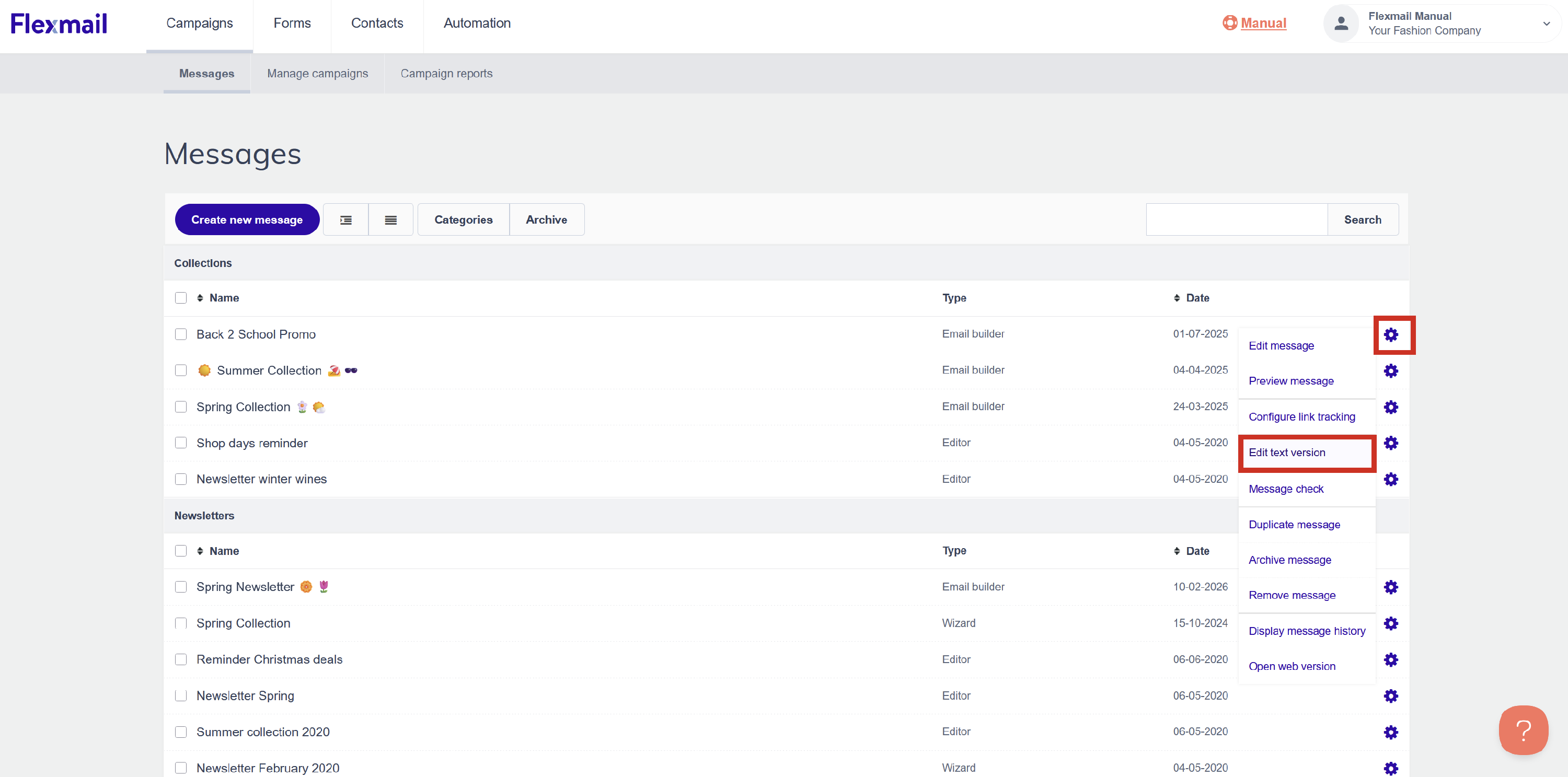Tick select-all checkbox in Collections header
Viewport: 1568px width, 777px height.
(181, 297)
